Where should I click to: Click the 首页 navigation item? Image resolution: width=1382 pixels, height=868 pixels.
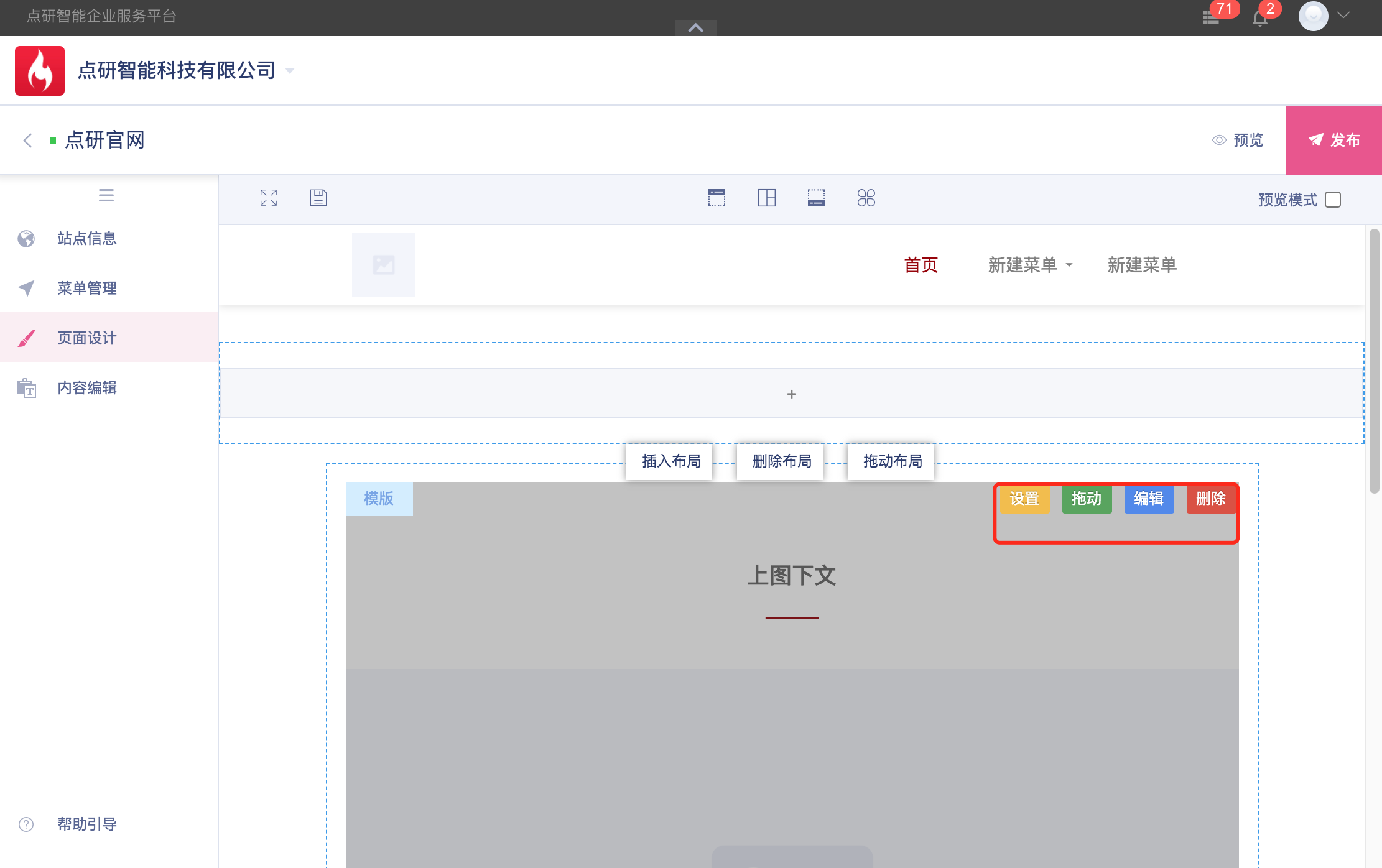pyautogui.click(x=921, y=265)
